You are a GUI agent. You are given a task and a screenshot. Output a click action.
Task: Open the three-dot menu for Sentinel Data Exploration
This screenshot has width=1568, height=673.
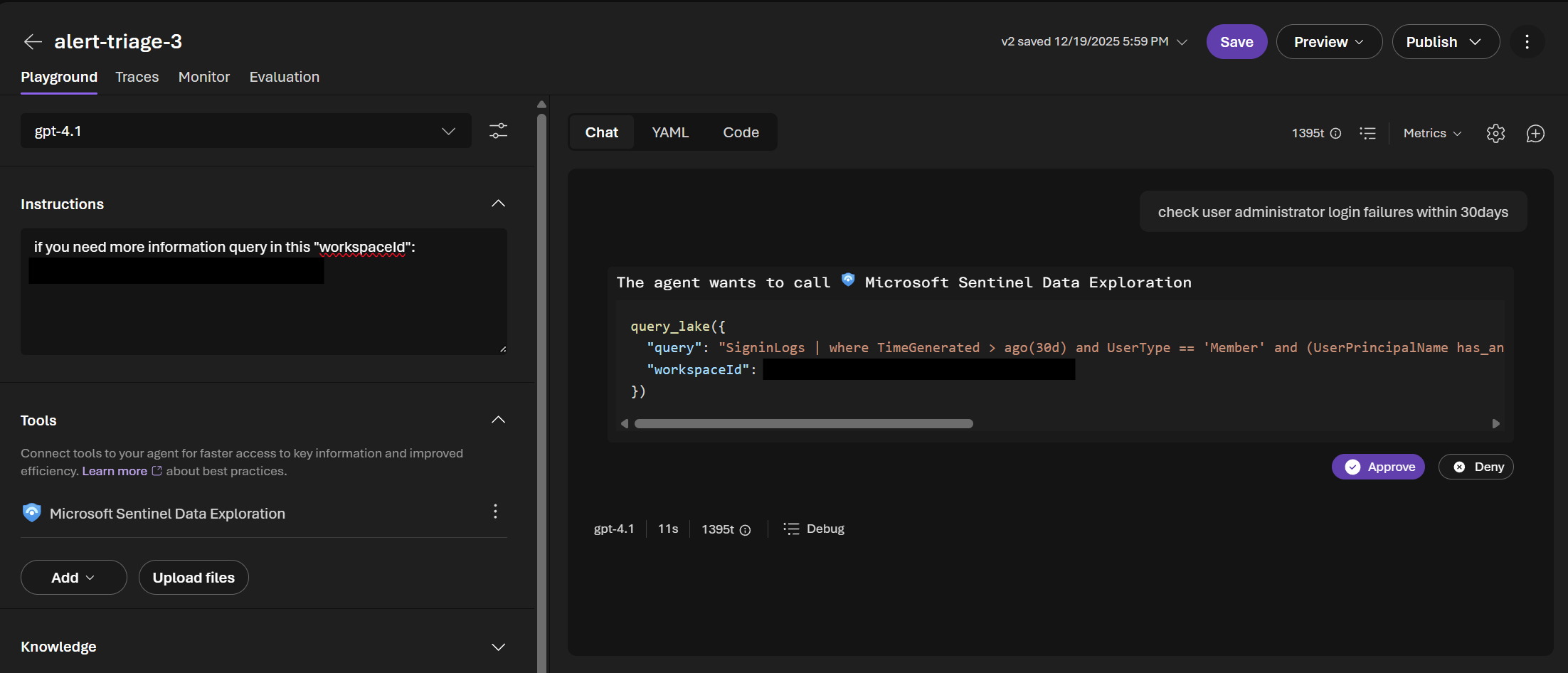(x=495, y=511)
